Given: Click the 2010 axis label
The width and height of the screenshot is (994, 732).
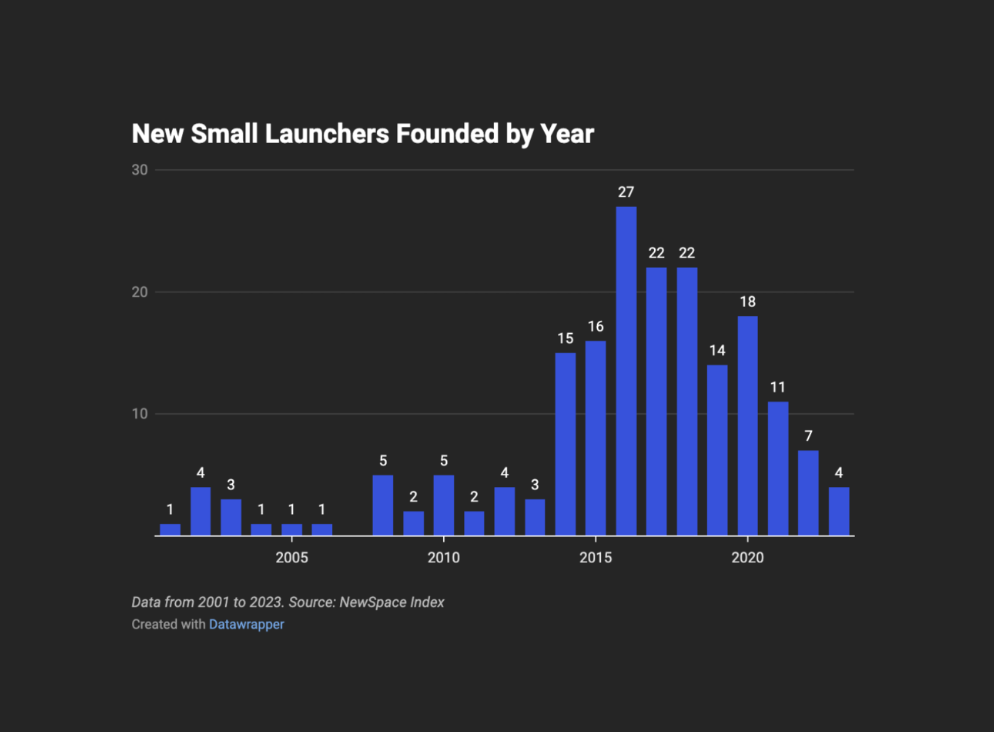Looking at the screenshot, I should coord(444,557).
